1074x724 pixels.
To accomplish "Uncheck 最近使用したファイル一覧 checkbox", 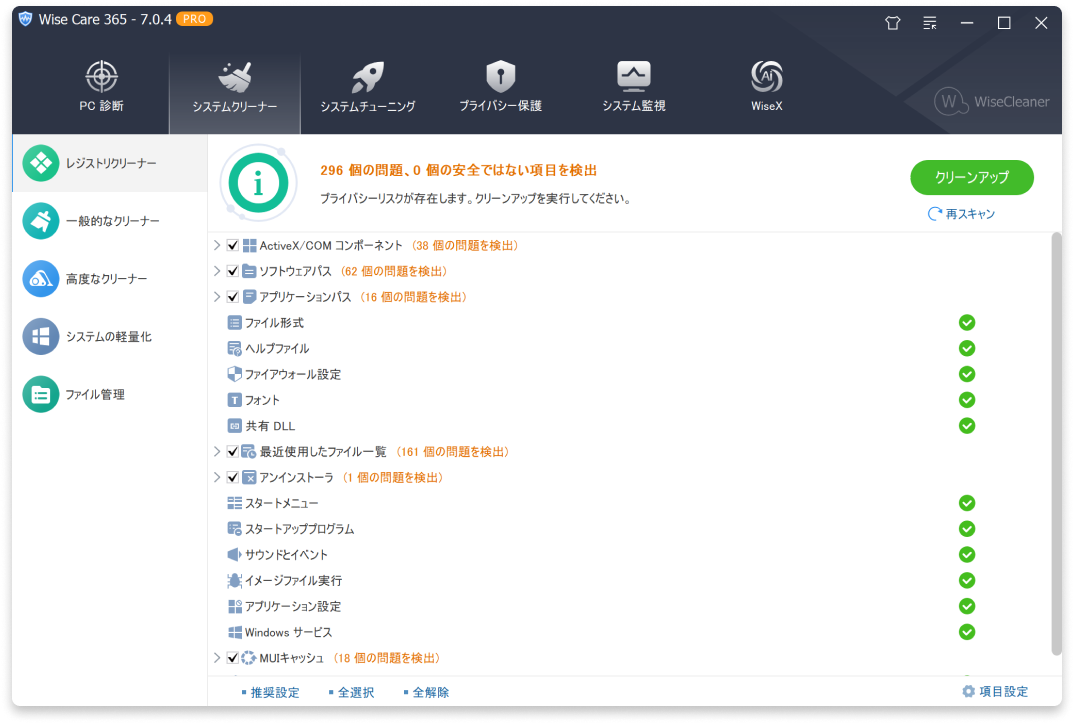I will pos(233,452).
